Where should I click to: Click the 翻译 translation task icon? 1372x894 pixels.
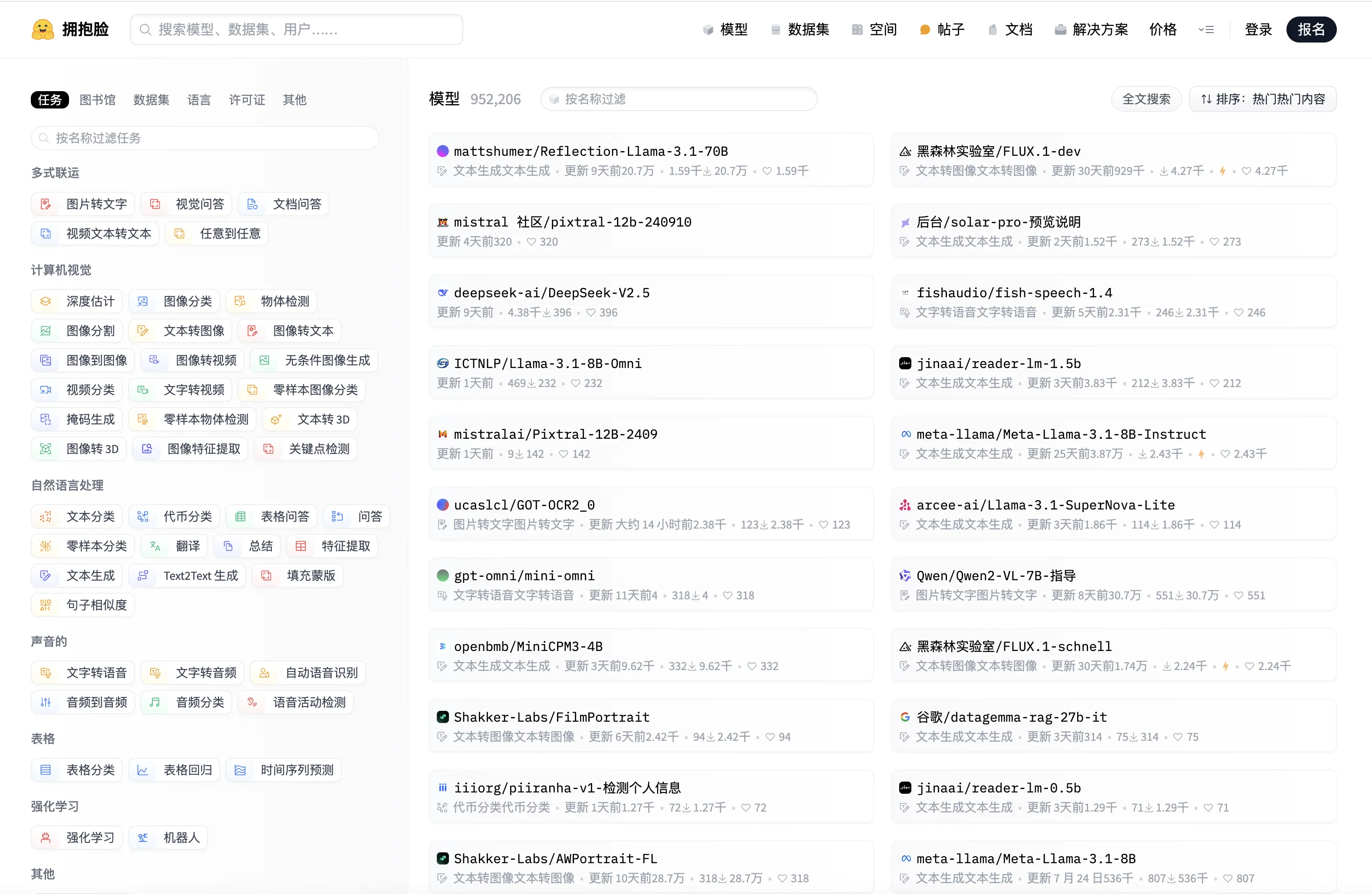tap(155, 546)
